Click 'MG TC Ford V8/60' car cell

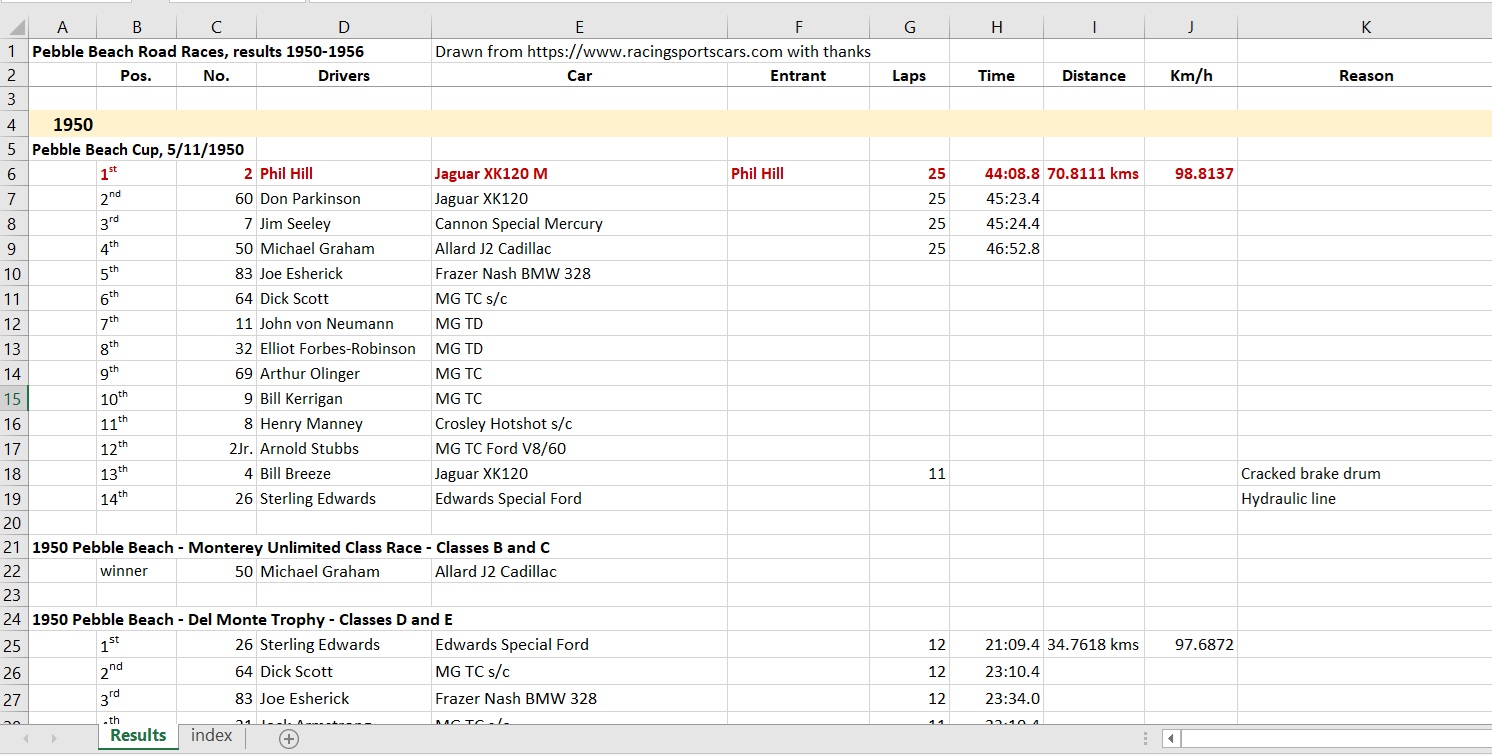click(x=580, y=448)
